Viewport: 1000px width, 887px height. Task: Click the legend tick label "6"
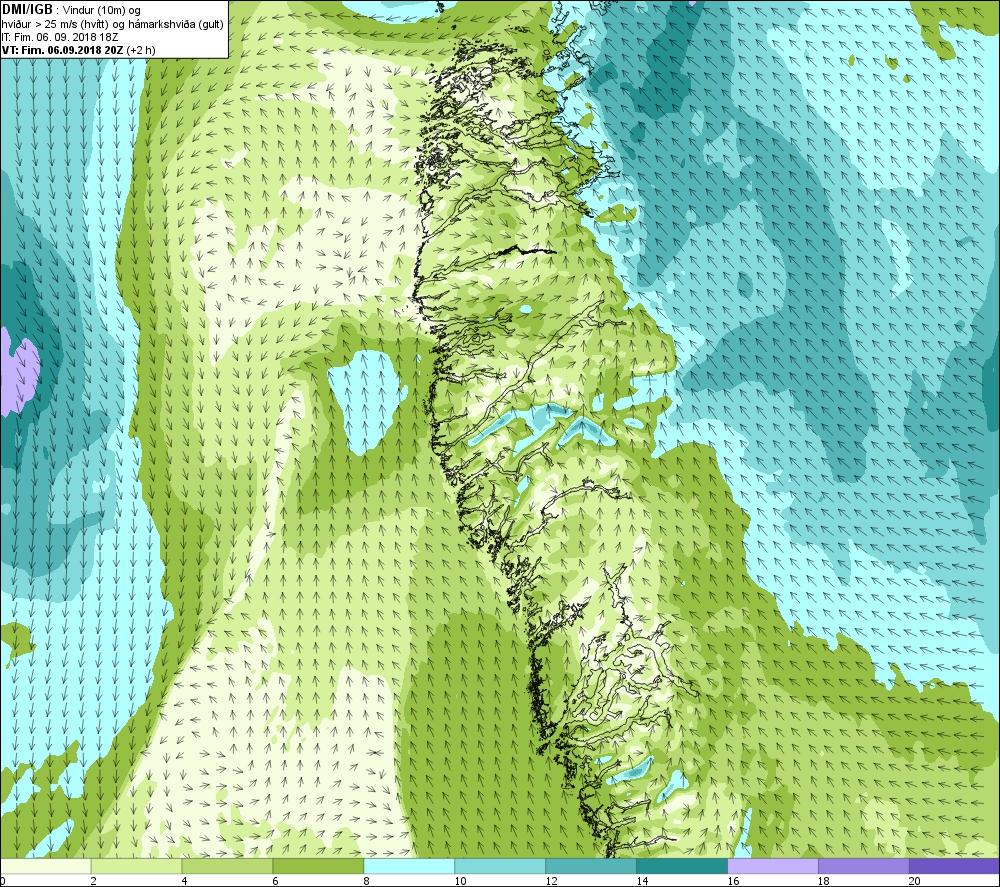(276, 881)
